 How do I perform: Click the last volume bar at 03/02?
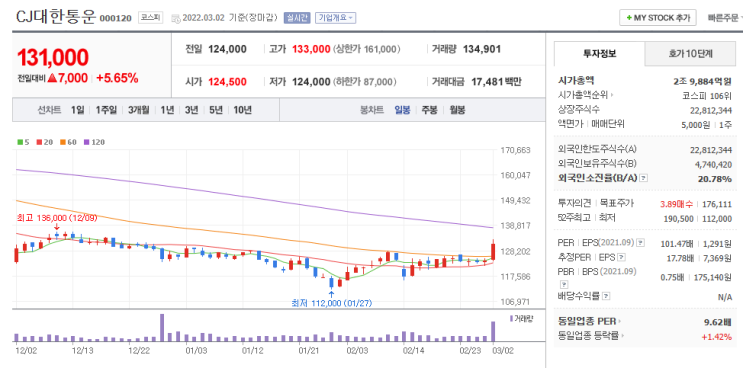[493, 332]
